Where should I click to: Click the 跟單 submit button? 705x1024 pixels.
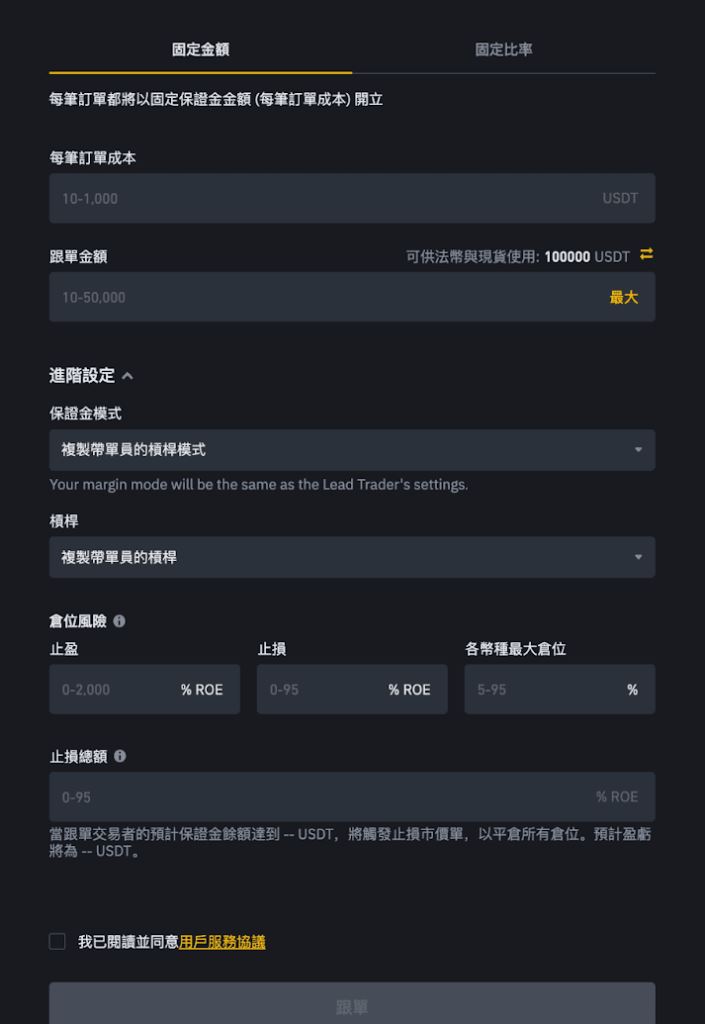coord(352,1005)
